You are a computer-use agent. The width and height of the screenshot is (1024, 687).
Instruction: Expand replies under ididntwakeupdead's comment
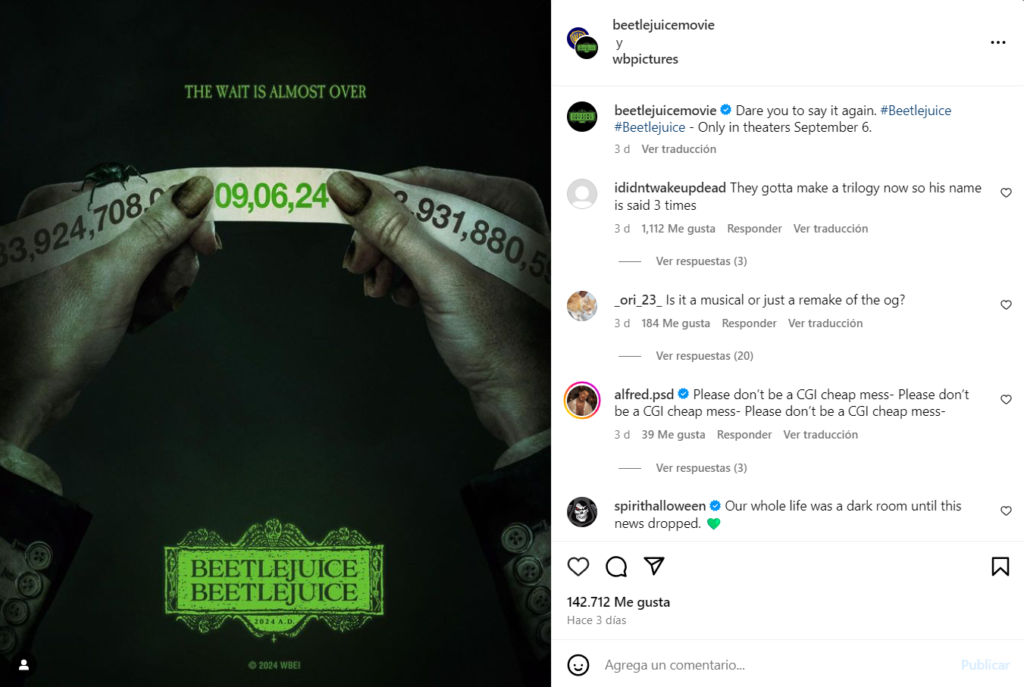click(x=701, y=261)
